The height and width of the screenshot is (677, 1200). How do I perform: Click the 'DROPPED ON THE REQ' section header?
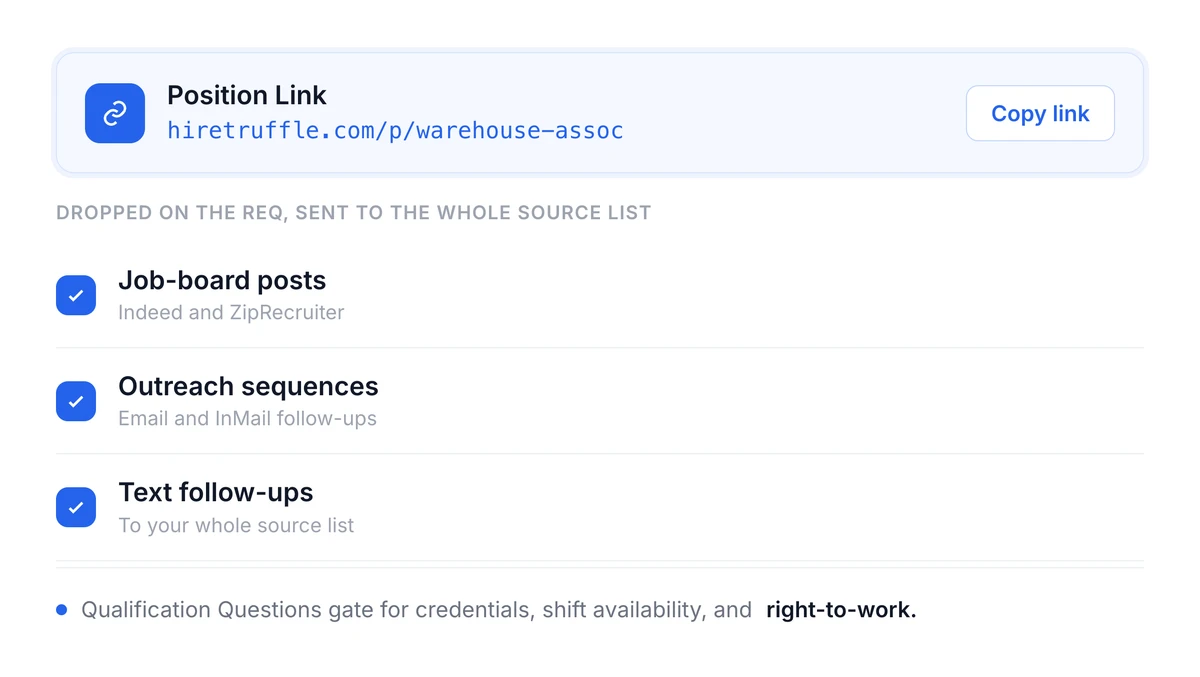coord(171,213)
